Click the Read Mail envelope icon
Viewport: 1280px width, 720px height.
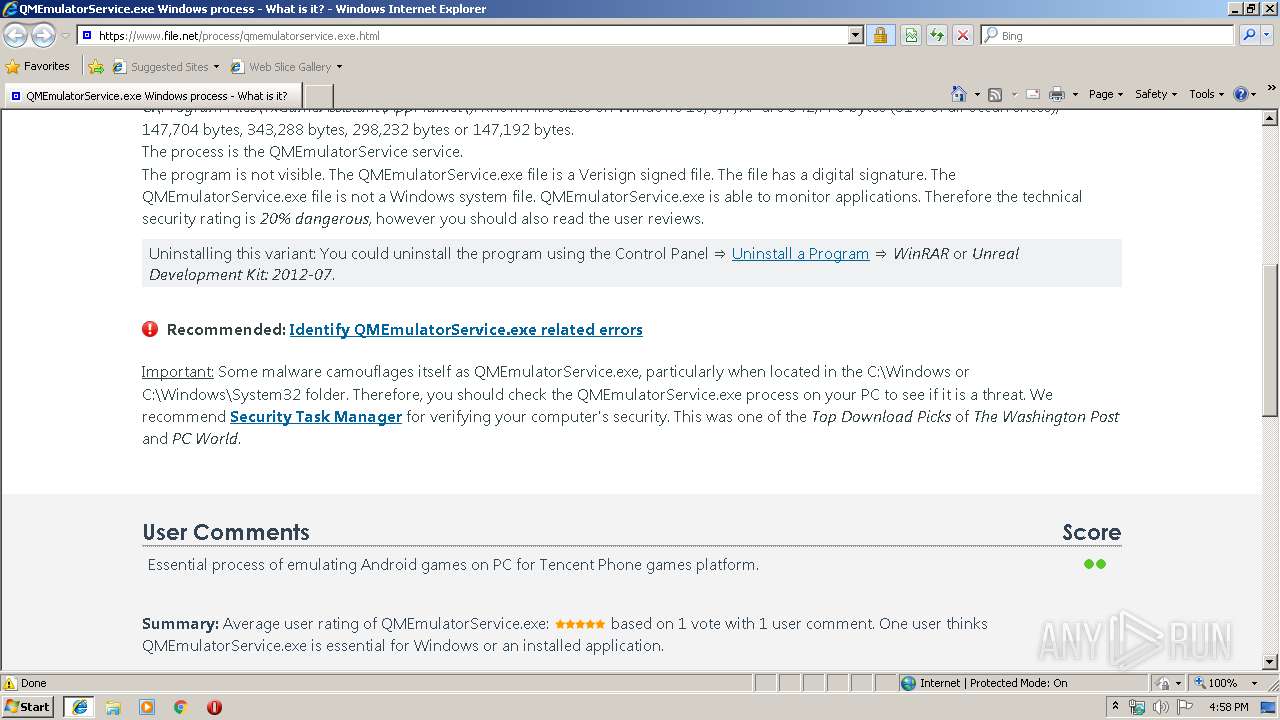tap(1033, 94)
